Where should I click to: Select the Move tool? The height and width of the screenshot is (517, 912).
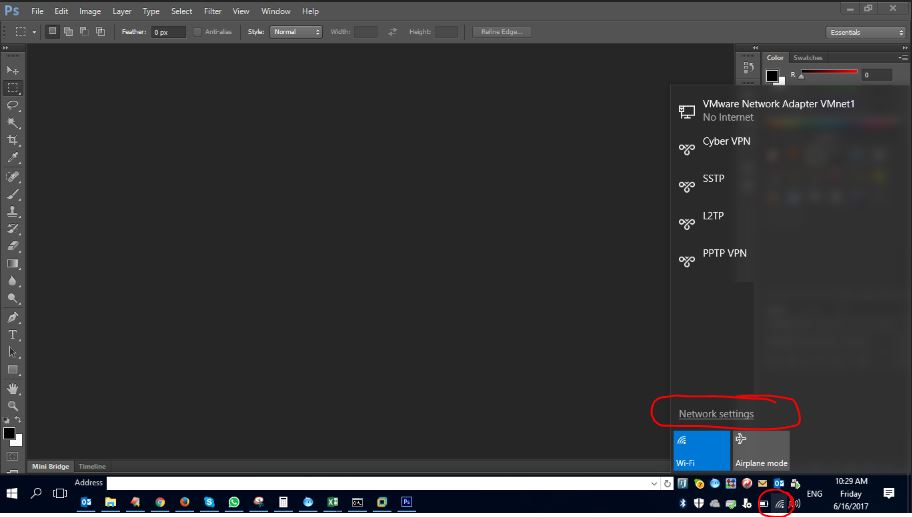tap(13, 70)
